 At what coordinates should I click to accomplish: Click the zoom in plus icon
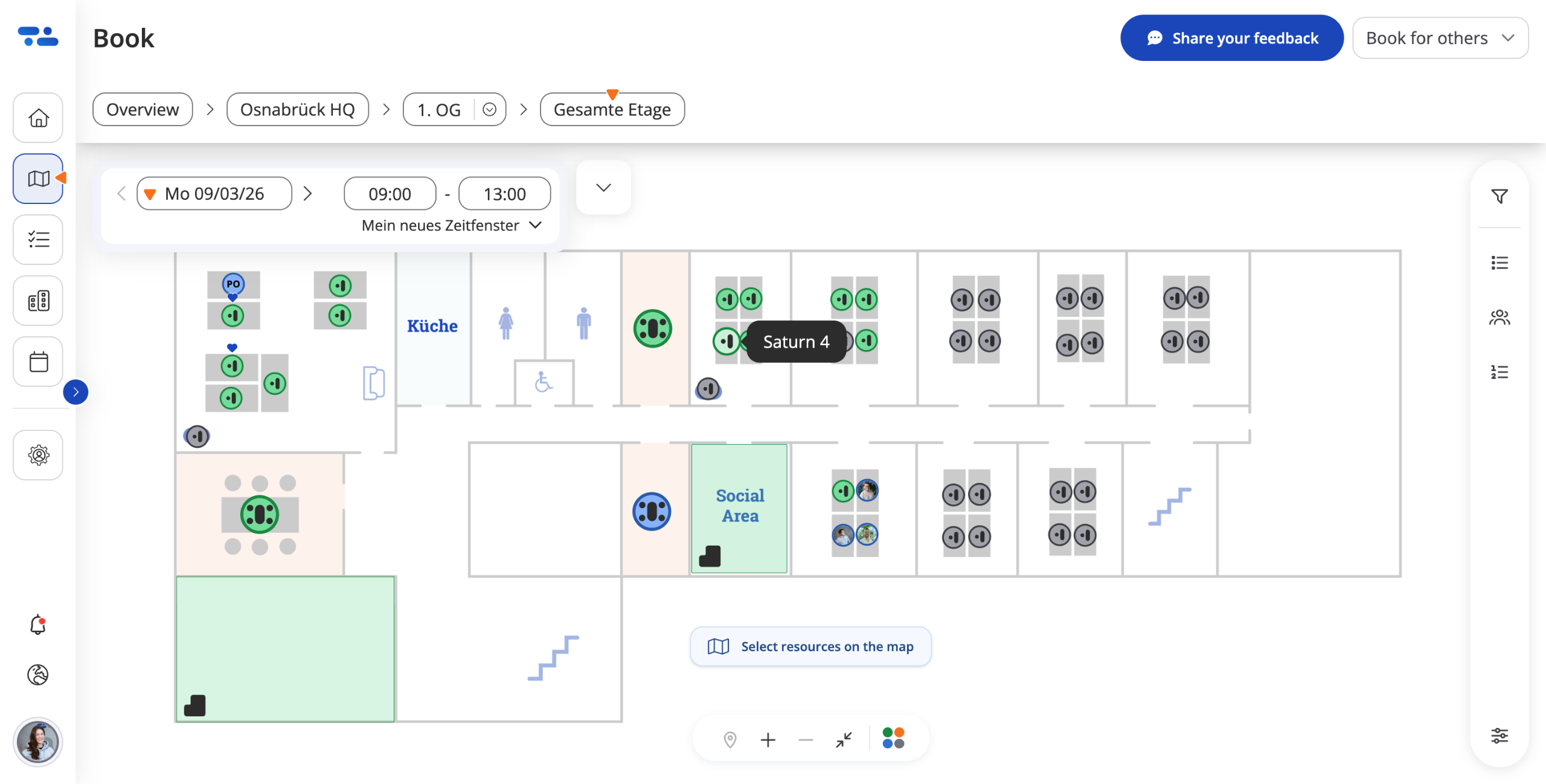[x=768, y=739]
